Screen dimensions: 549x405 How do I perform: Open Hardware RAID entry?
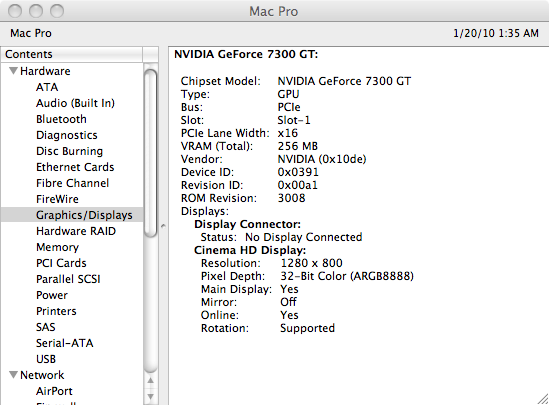coord(76,231)
